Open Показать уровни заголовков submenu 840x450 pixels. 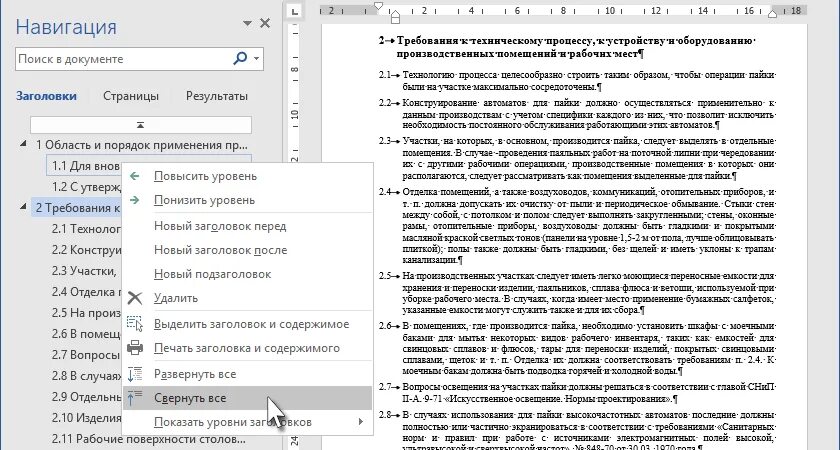248,422
